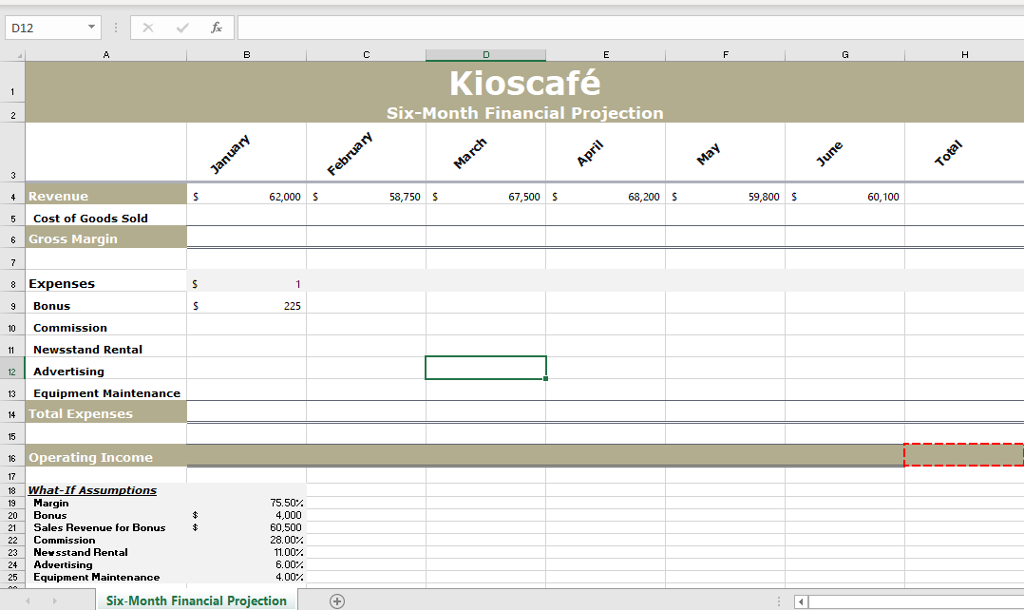The image size is (1024, 610).
Task: Click the Revenue label cell
Action: (106, 195)
